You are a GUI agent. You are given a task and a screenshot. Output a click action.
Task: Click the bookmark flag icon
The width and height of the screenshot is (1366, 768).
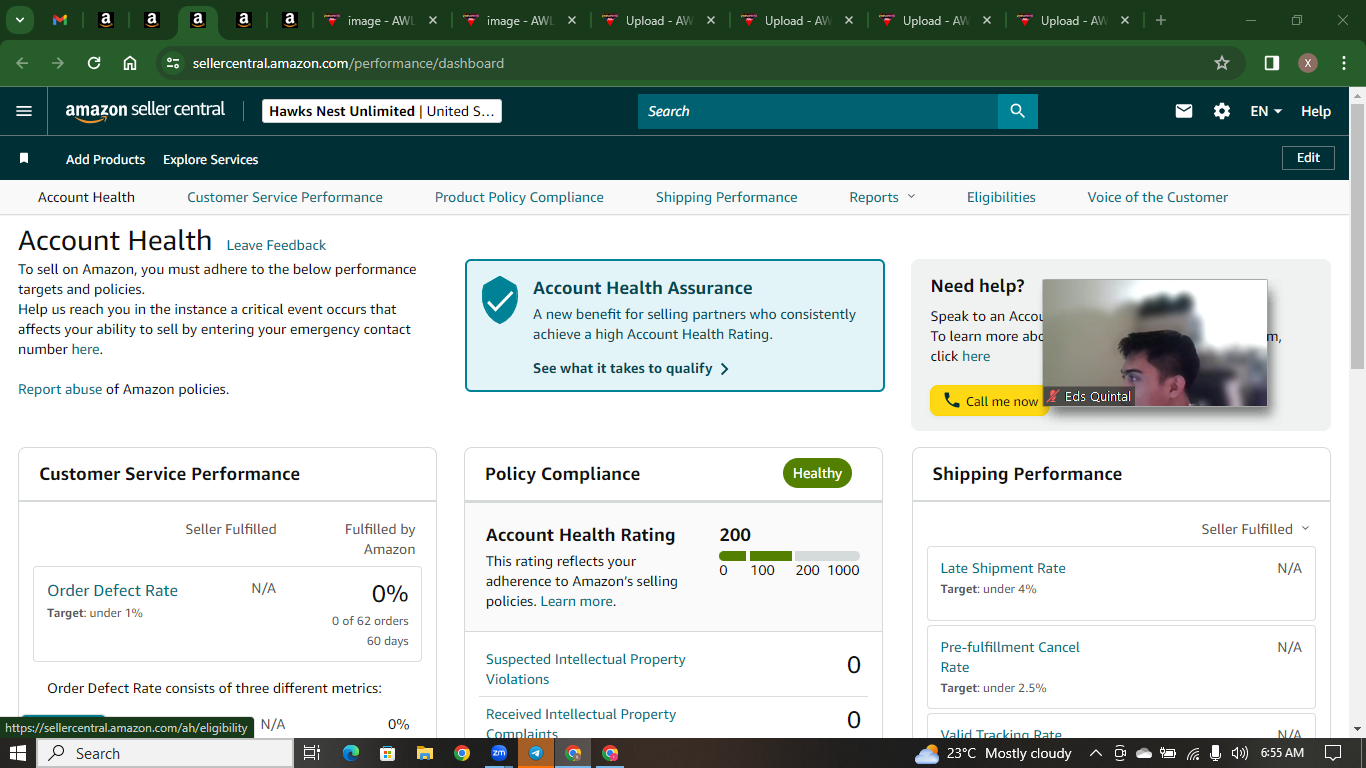click(x=24, y=158)
